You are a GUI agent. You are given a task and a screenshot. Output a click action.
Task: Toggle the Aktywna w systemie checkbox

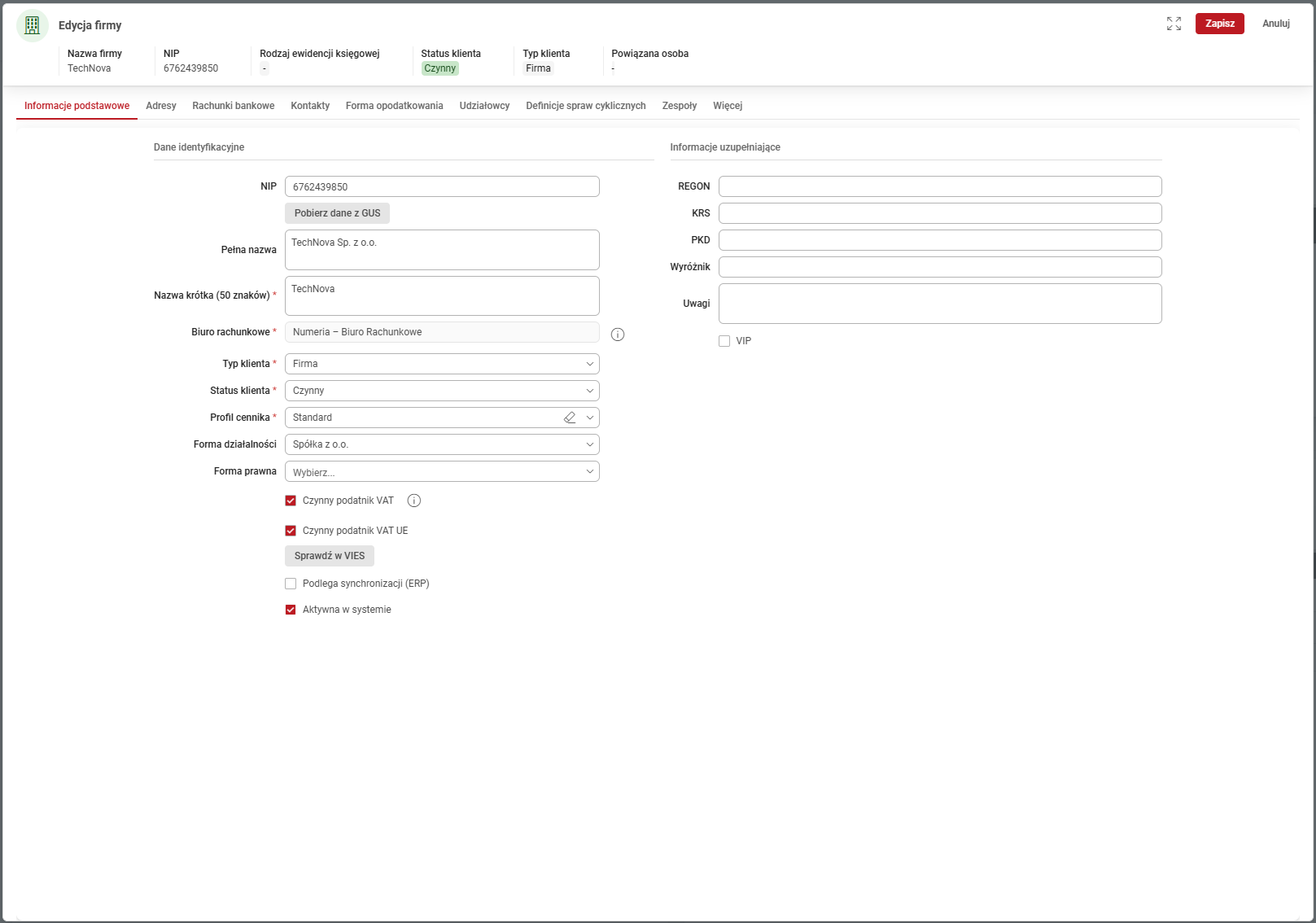click(x=291, y=610)
